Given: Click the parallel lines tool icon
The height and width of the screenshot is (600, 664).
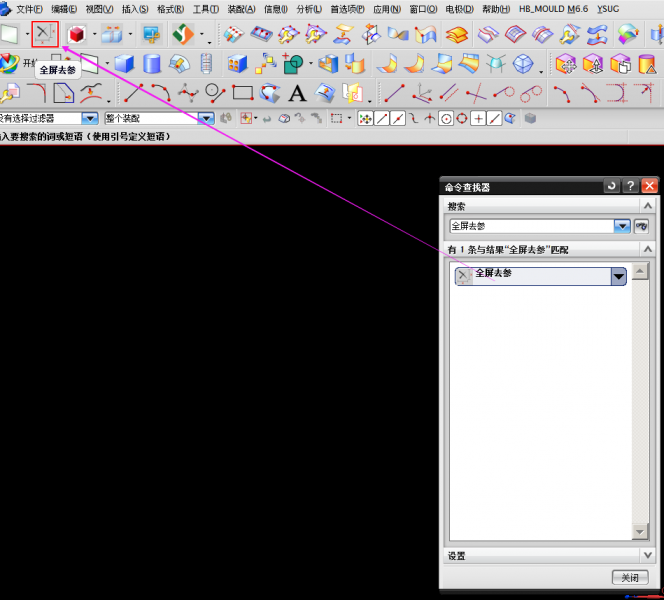Looking at the screenshot, I should 448,93.
